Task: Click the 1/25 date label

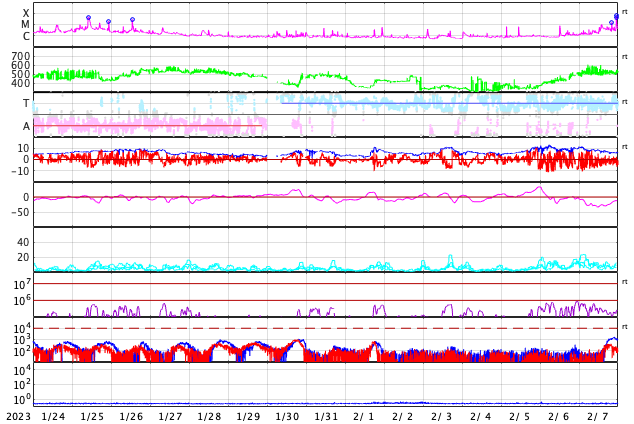Action: click(92, 417)
